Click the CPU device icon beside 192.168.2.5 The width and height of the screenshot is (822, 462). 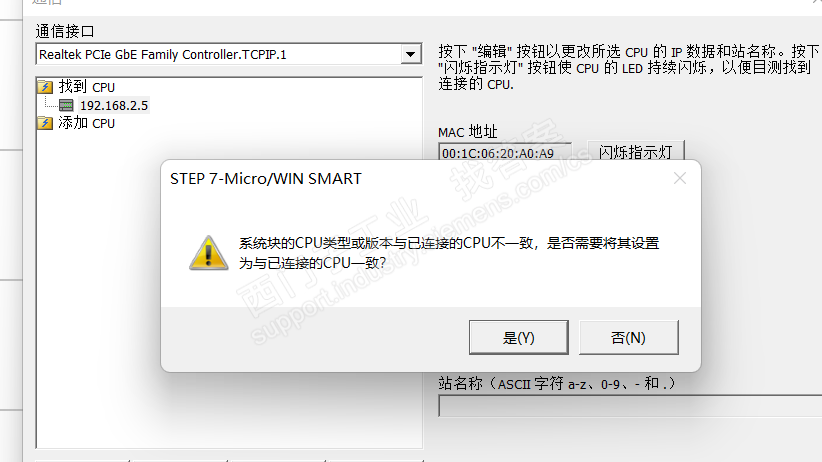click(66, 105)
